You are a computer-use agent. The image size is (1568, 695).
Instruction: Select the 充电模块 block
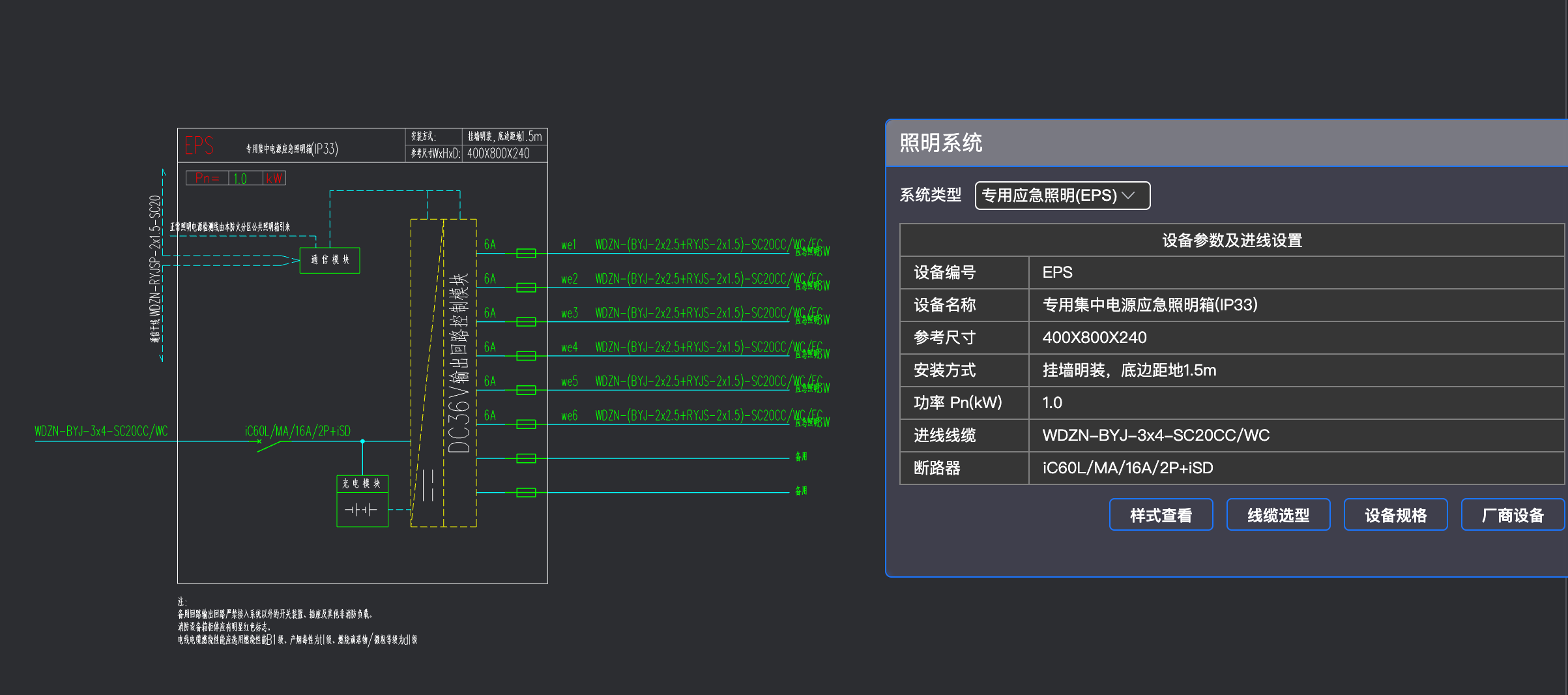pos(362,484)
